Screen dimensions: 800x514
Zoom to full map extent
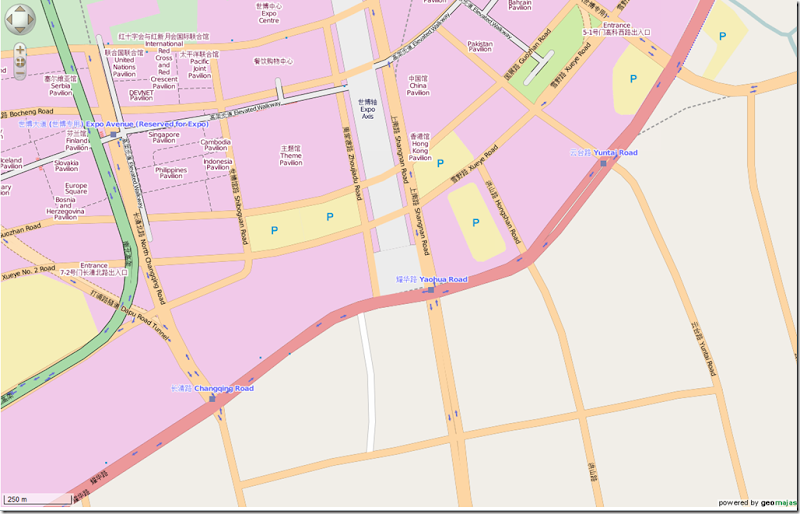pyautogui.click(x=20, y=62)
